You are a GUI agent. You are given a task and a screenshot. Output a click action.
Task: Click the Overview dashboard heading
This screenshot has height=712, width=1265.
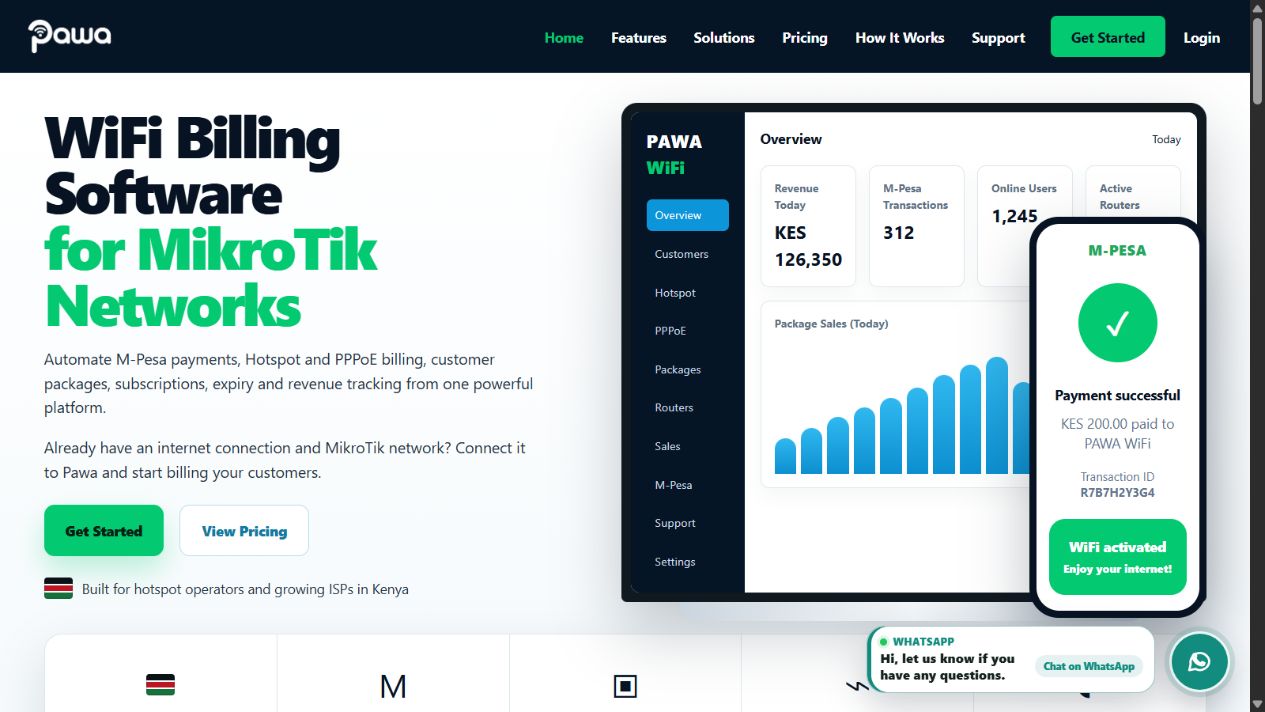click(791, 139)
